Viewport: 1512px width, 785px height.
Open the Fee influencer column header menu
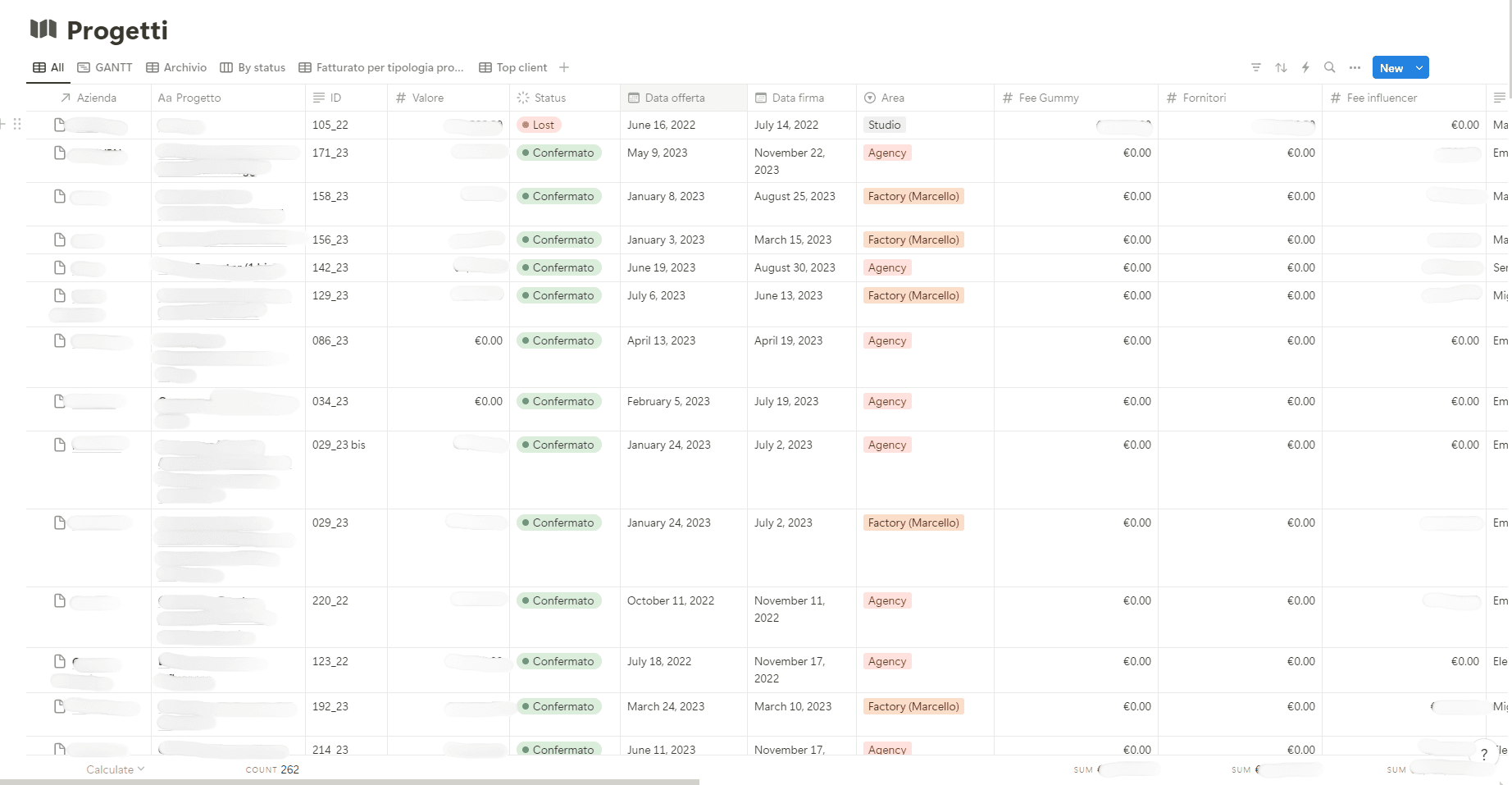(x=1404, y=98)
